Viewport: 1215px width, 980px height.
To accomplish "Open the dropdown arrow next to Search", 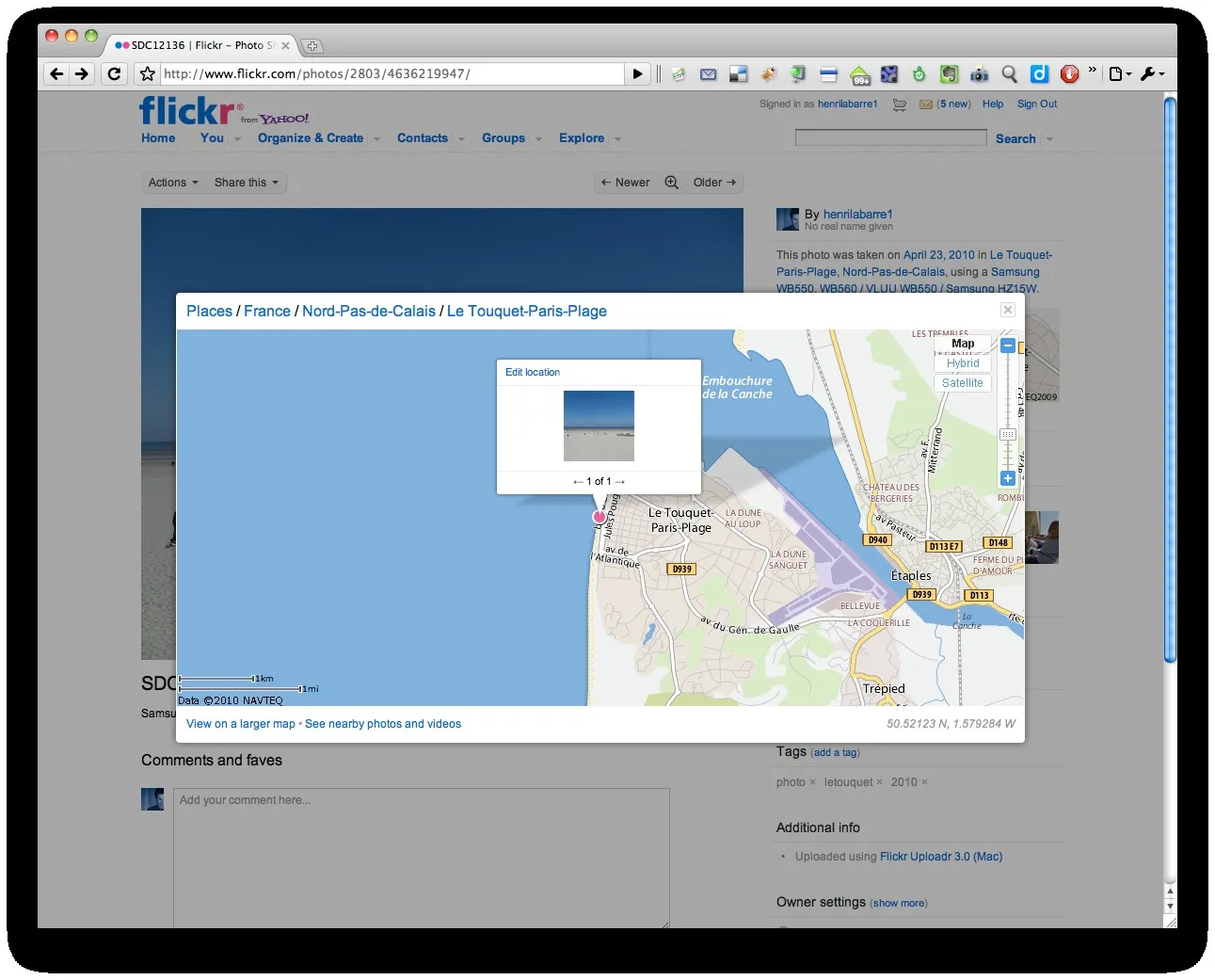I will click(1049, 139).
